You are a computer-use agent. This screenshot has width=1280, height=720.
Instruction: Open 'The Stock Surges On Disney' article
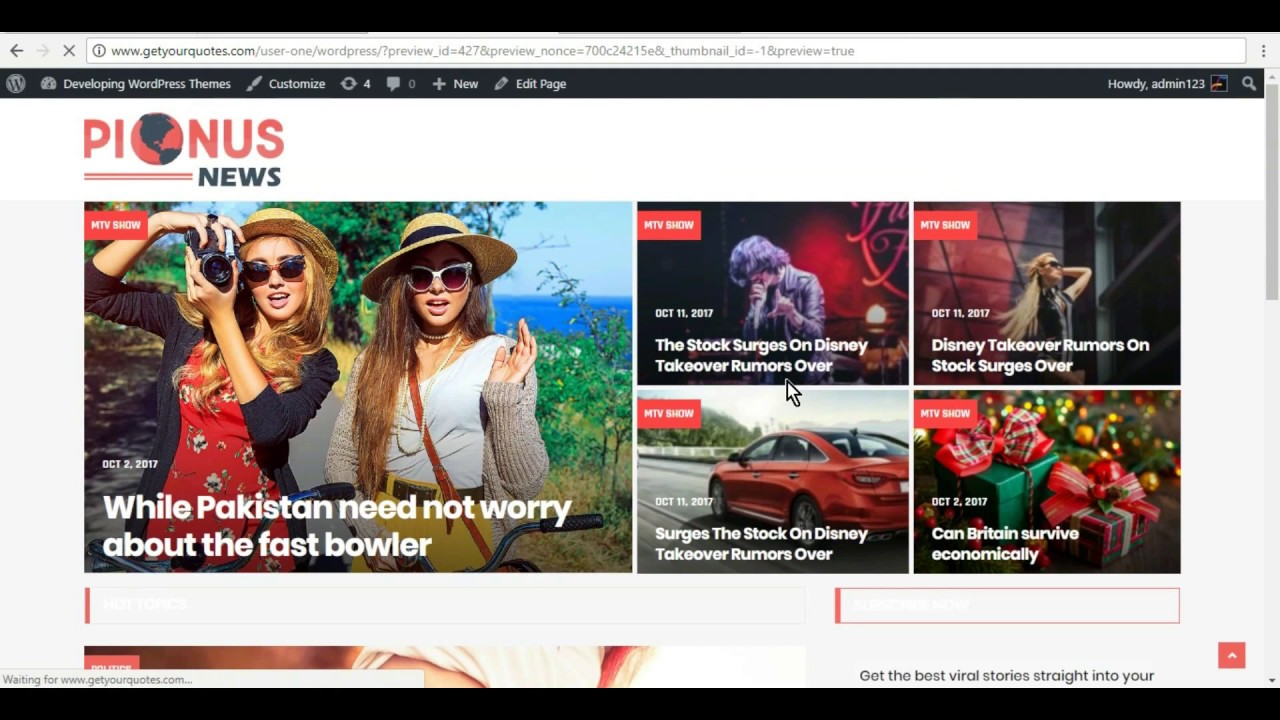[761, 355]
